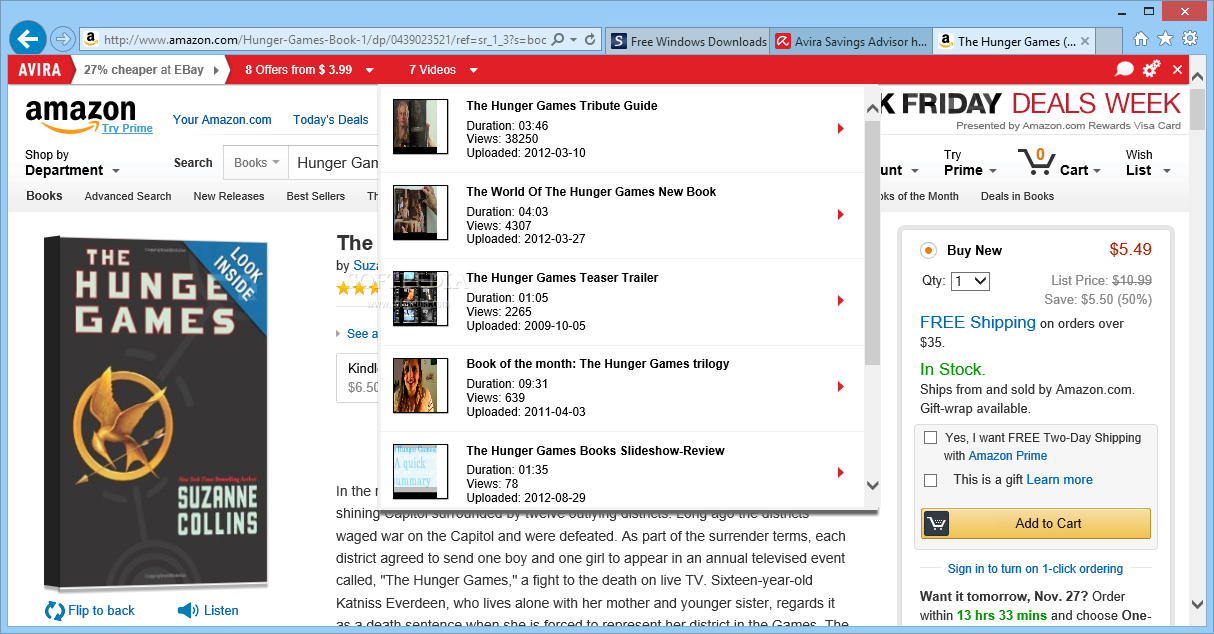Open browser Tools gear icon

tap(1190, 39)
